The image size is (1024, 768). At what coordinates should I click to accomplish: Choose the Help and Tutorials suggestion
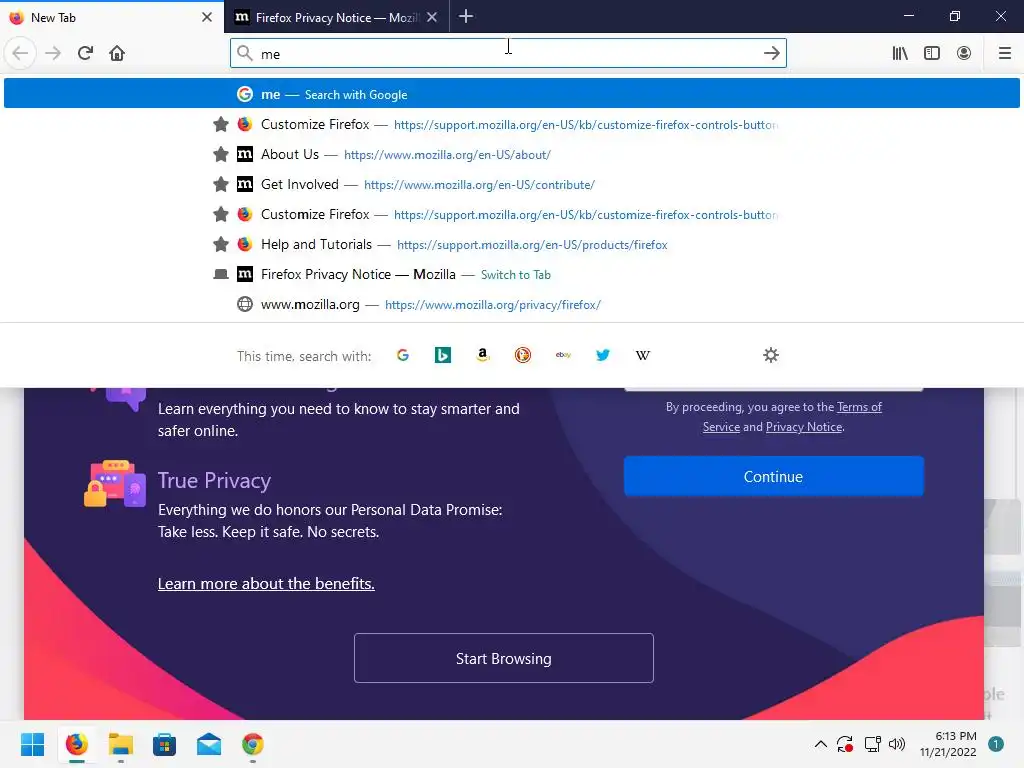511,244
